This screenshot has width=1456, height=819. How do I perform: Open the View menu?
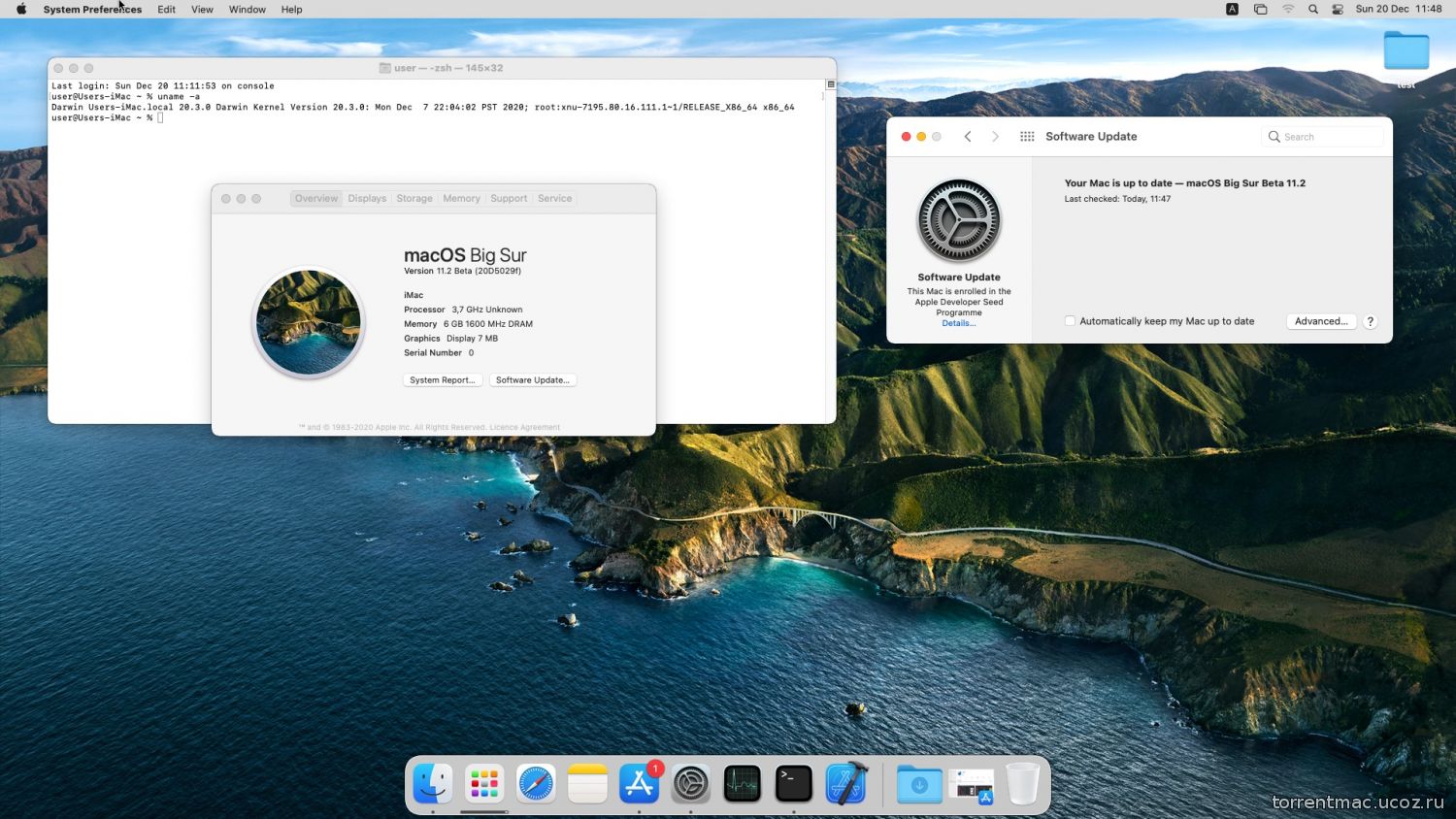click(x=202, y=9)
